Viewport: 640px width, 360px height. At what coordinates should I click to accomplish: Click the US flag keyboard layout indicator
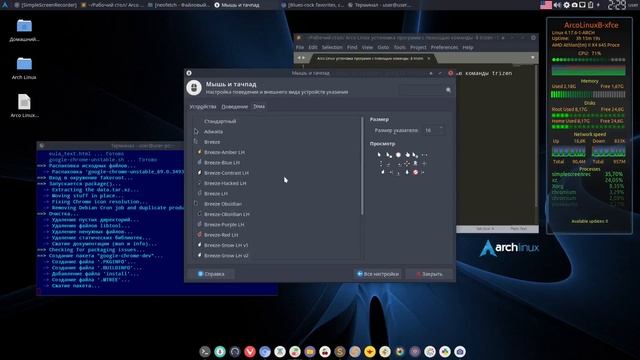coord(546,5)
